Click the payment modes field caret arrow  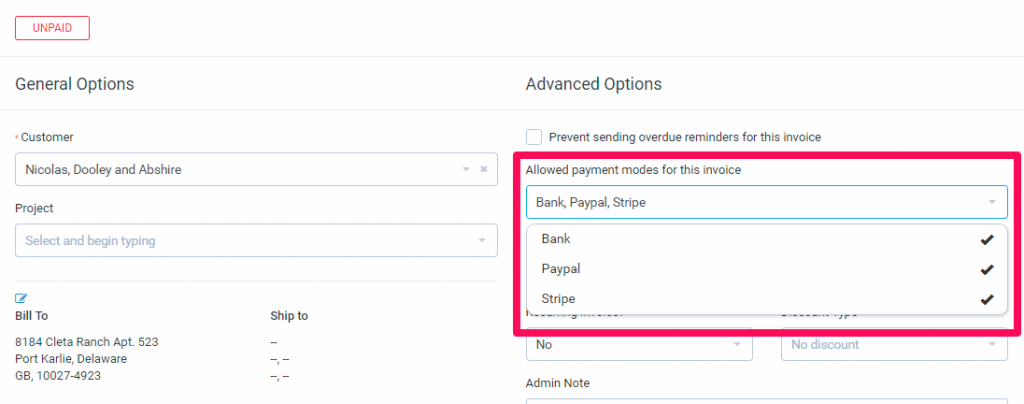click(991, 202)
